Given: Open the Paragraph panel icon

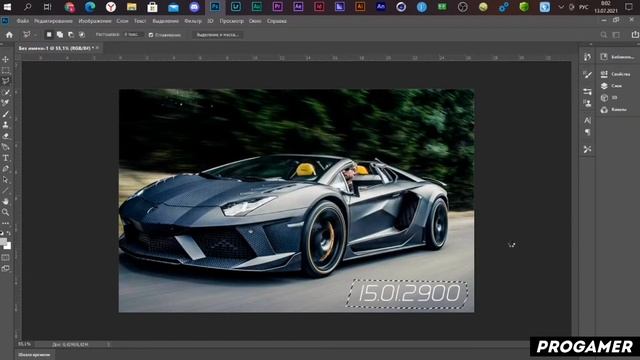Looking at the screenshot, I should click(587, 132).
